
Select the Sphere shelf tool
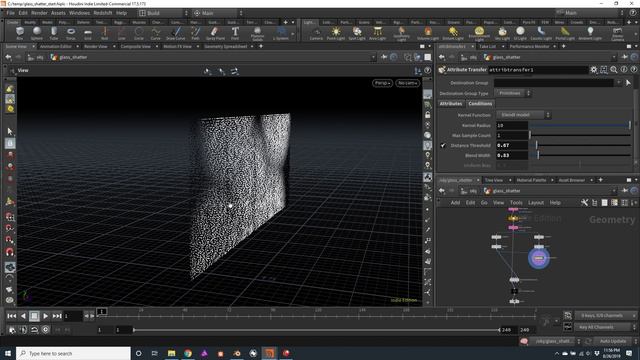point(37,33)
